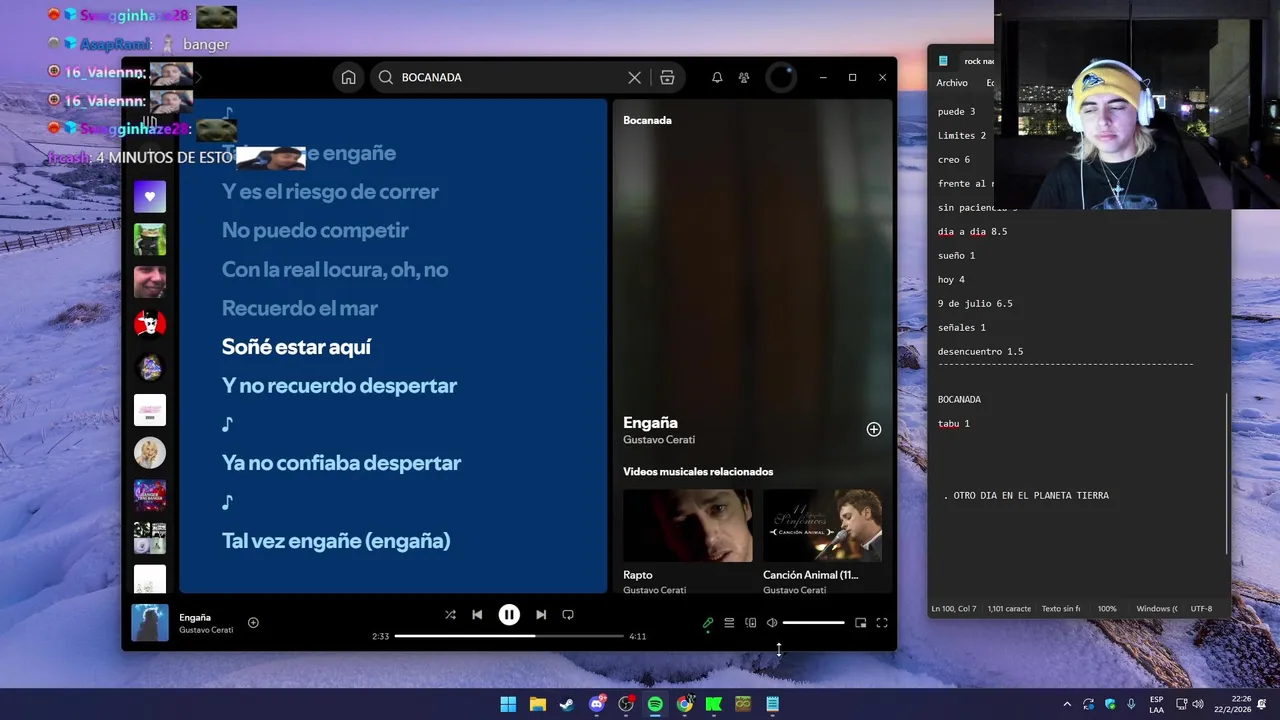This screenshot has width=1280, height=720.
Task: Open the Banger playlist cover in sidebar
Action: 150,495
